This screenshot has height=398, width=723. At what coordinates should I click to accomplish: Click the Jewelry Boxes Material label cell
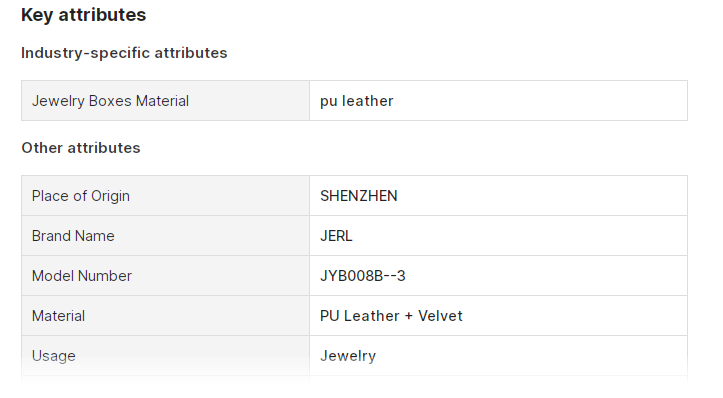click(x=166, y=101)
